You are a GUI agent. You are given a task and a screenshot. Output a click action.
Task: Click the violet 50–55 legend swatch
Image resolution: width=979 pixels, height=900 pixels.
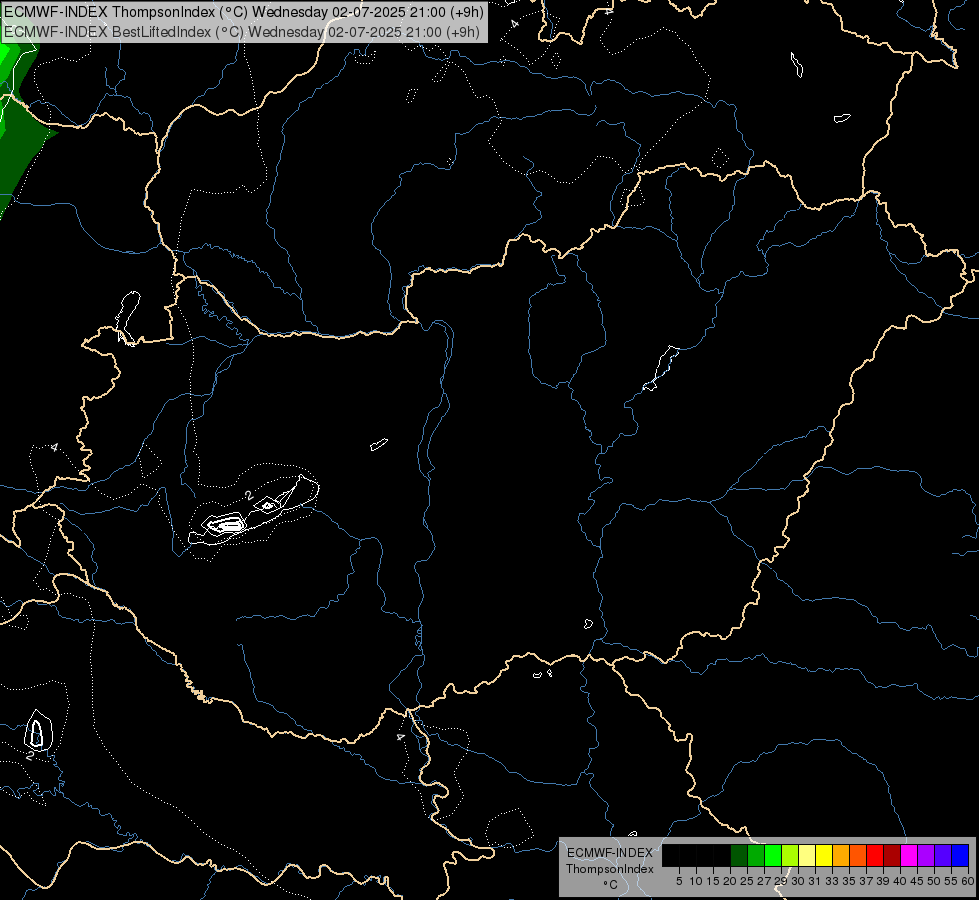coord(943,855)
